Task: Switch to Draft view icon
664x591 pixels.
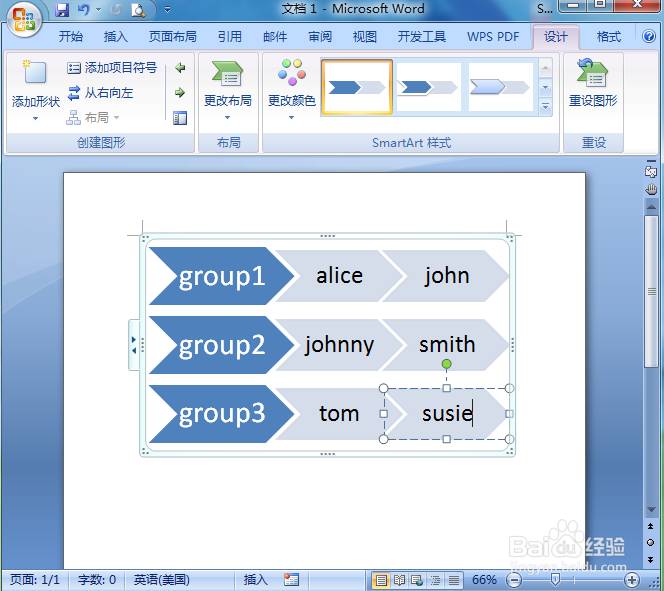Action: 454,580
